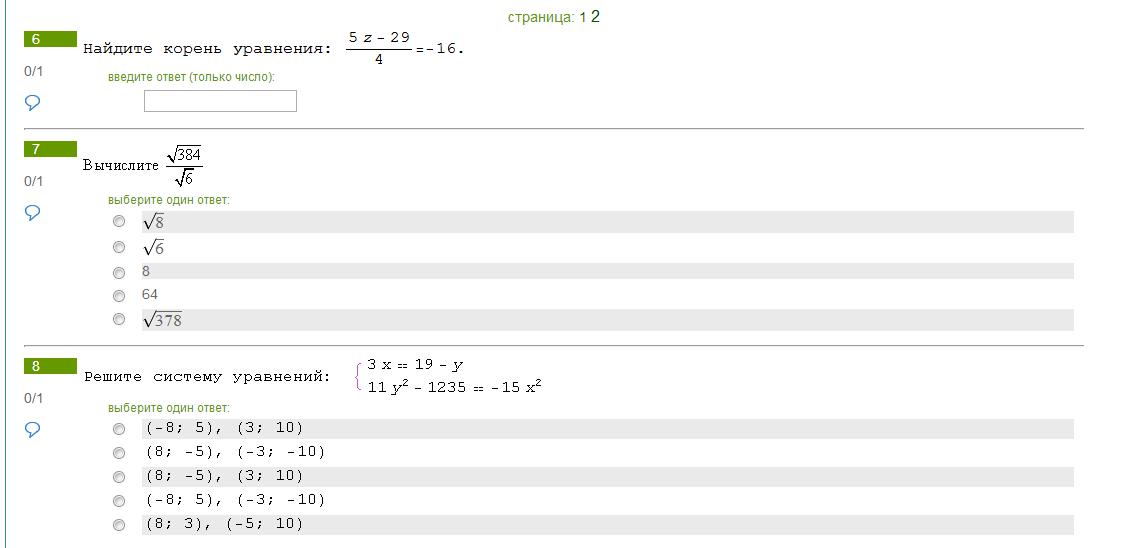This screenshot has width=1121, height=548.
Task: Click the green question 7 number badge
Action: click(50, 149)
